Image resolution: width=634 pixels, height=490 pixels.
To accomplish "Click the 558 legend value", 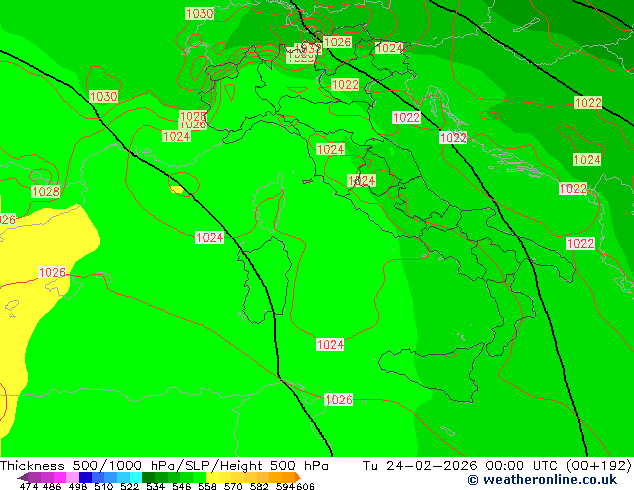I will (x=207, y=486).
